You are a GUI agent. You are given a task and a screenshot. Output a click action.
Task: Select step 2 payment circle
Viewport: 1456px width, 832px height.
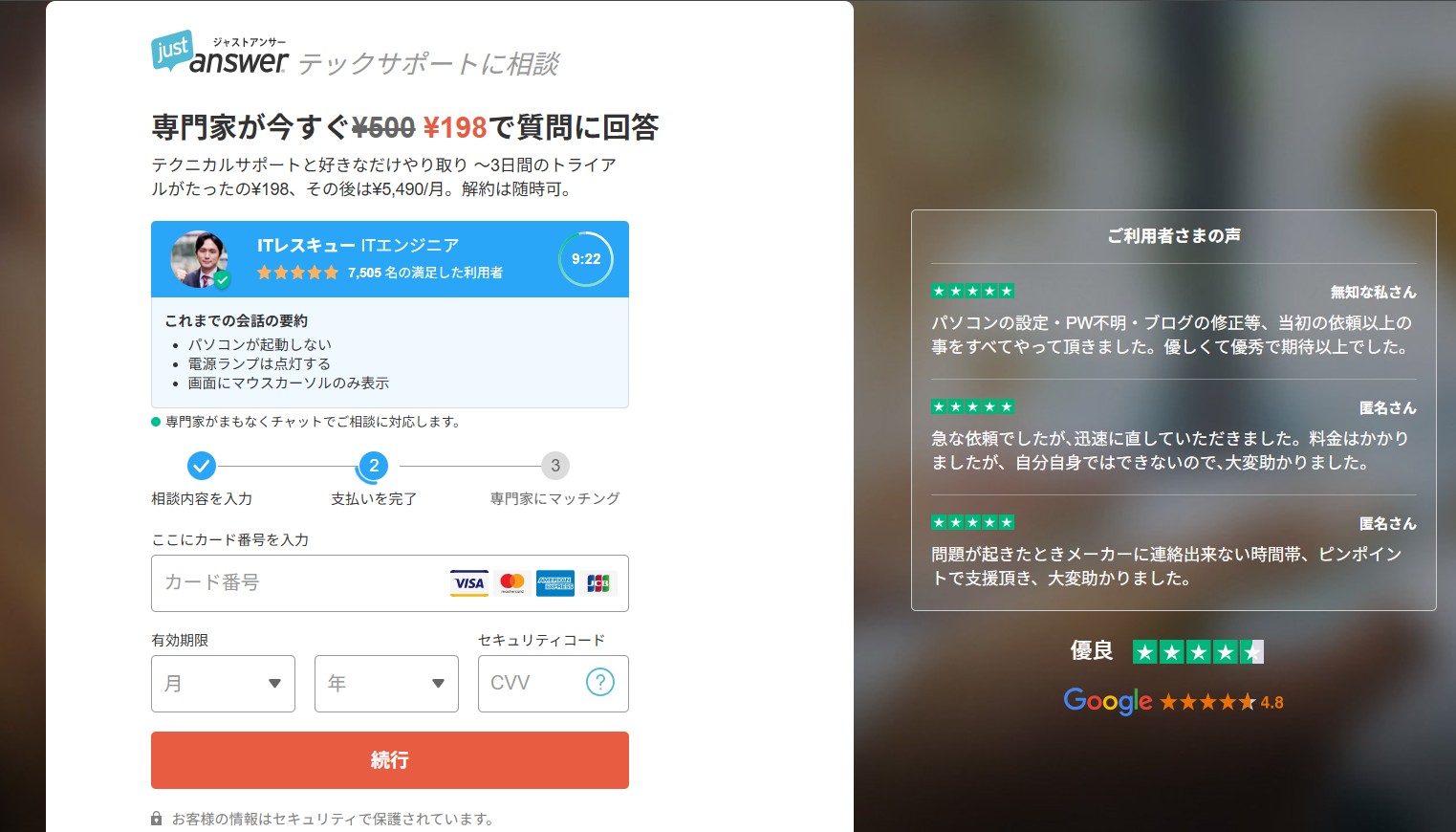tap(374, 466)
